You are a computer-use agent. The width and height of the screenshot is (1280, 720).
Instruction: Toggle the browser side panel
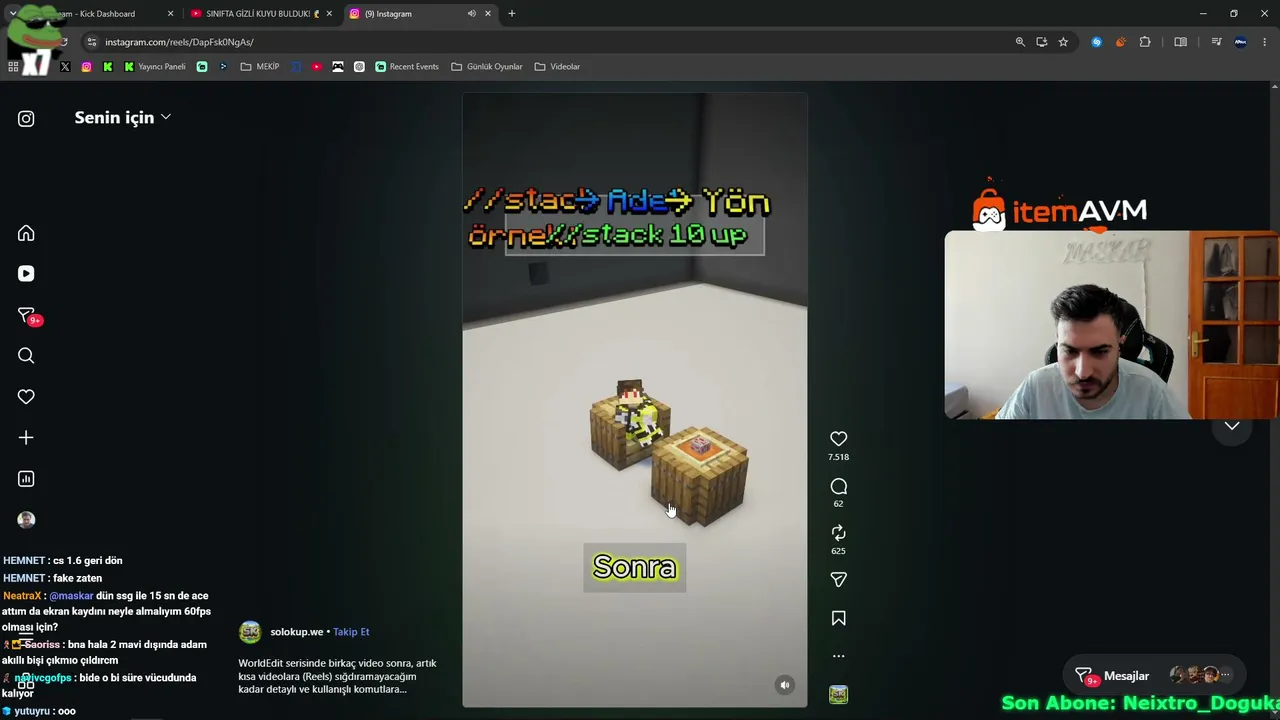[x=1180, y=42]
